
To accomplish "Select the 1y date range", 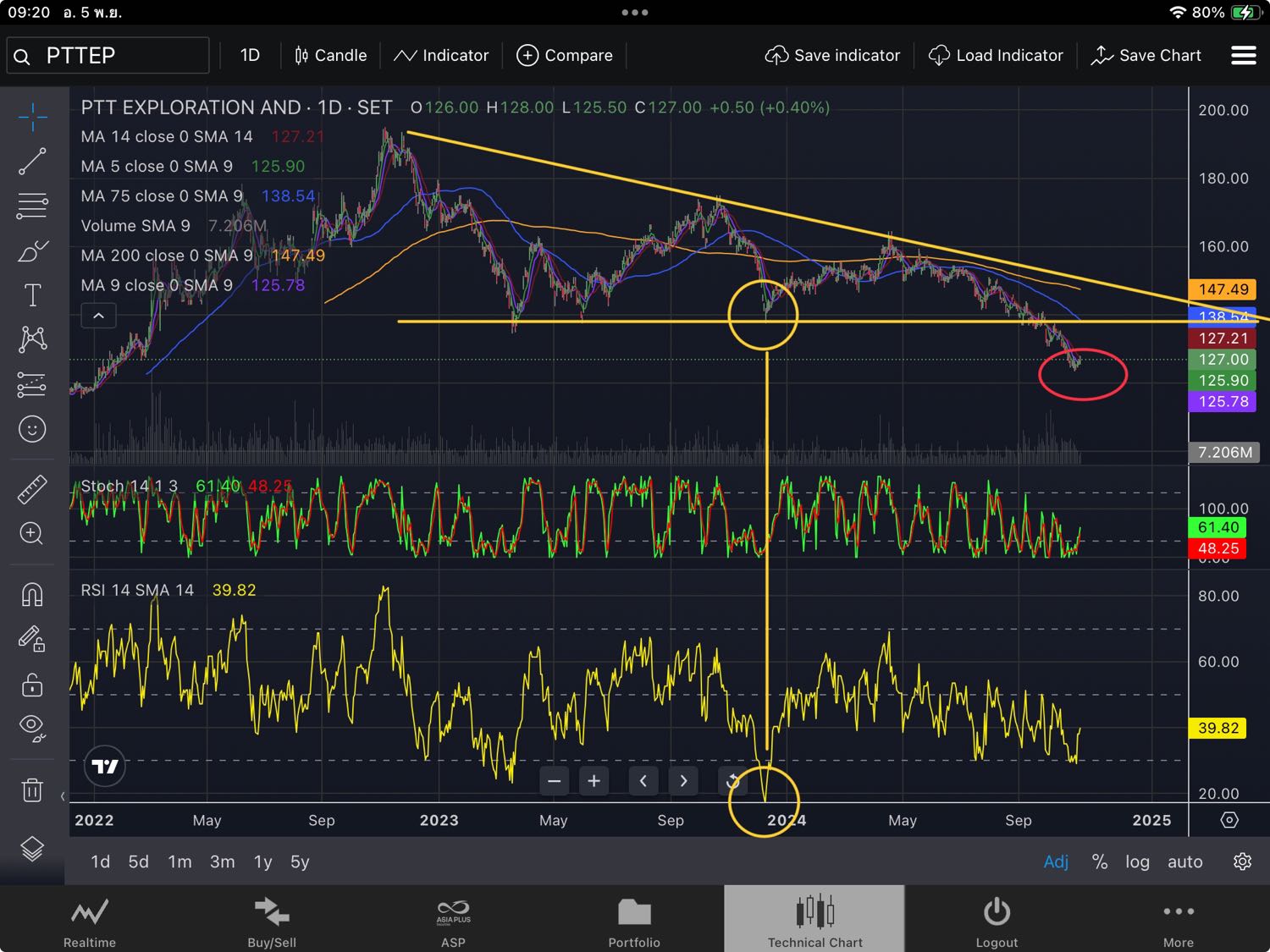I will 263,861.
